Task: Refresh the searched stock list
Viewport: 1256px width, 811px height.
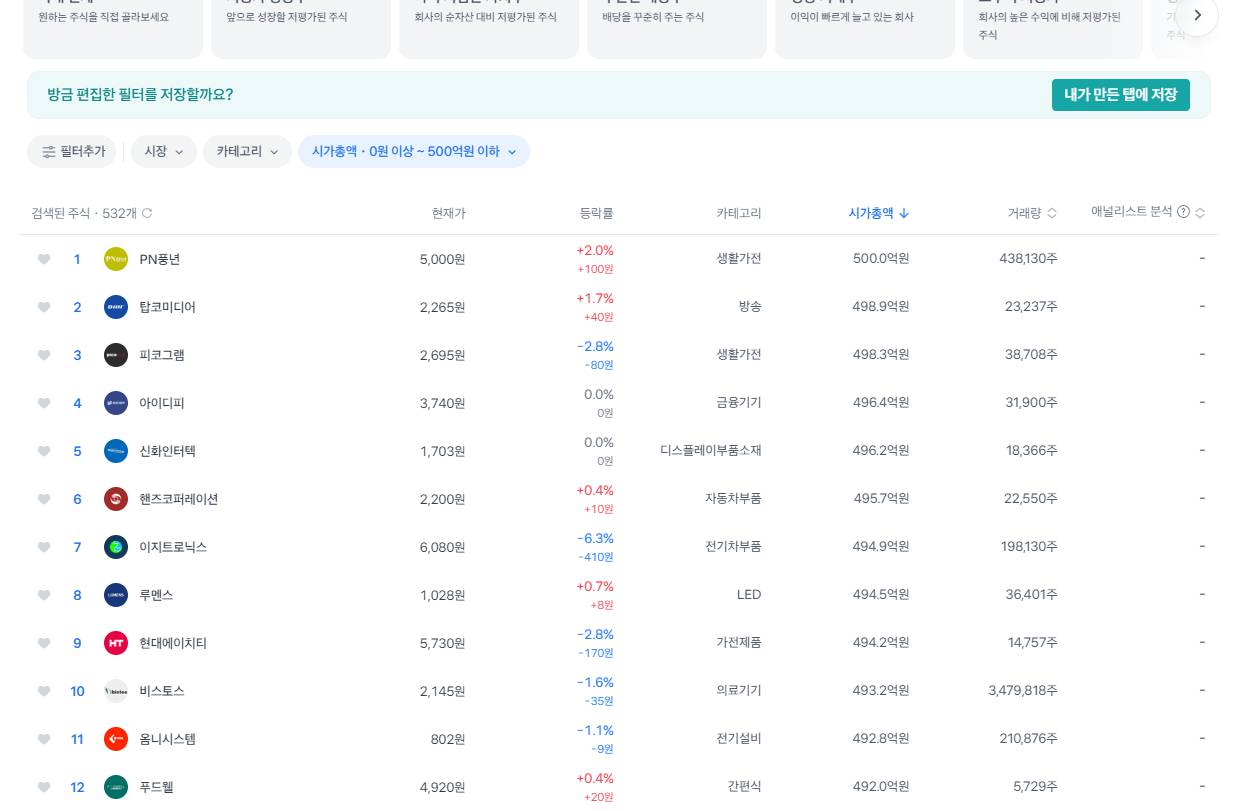Action: tap(146, 213)
